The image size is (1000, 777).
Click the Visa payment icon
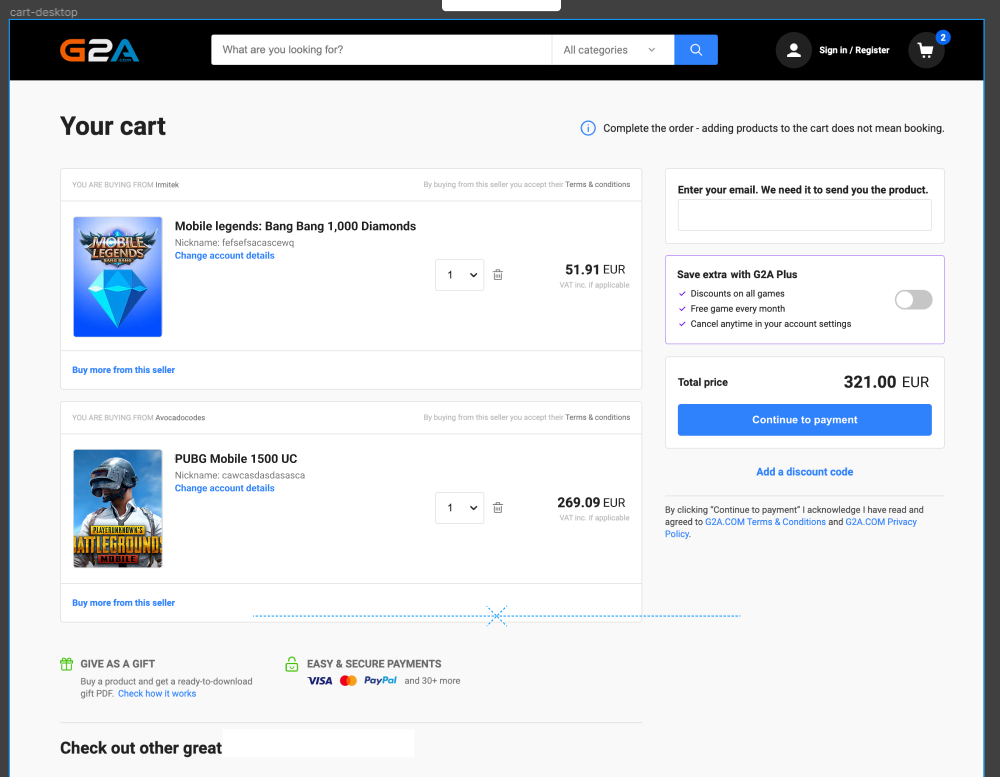coord(319,680)
